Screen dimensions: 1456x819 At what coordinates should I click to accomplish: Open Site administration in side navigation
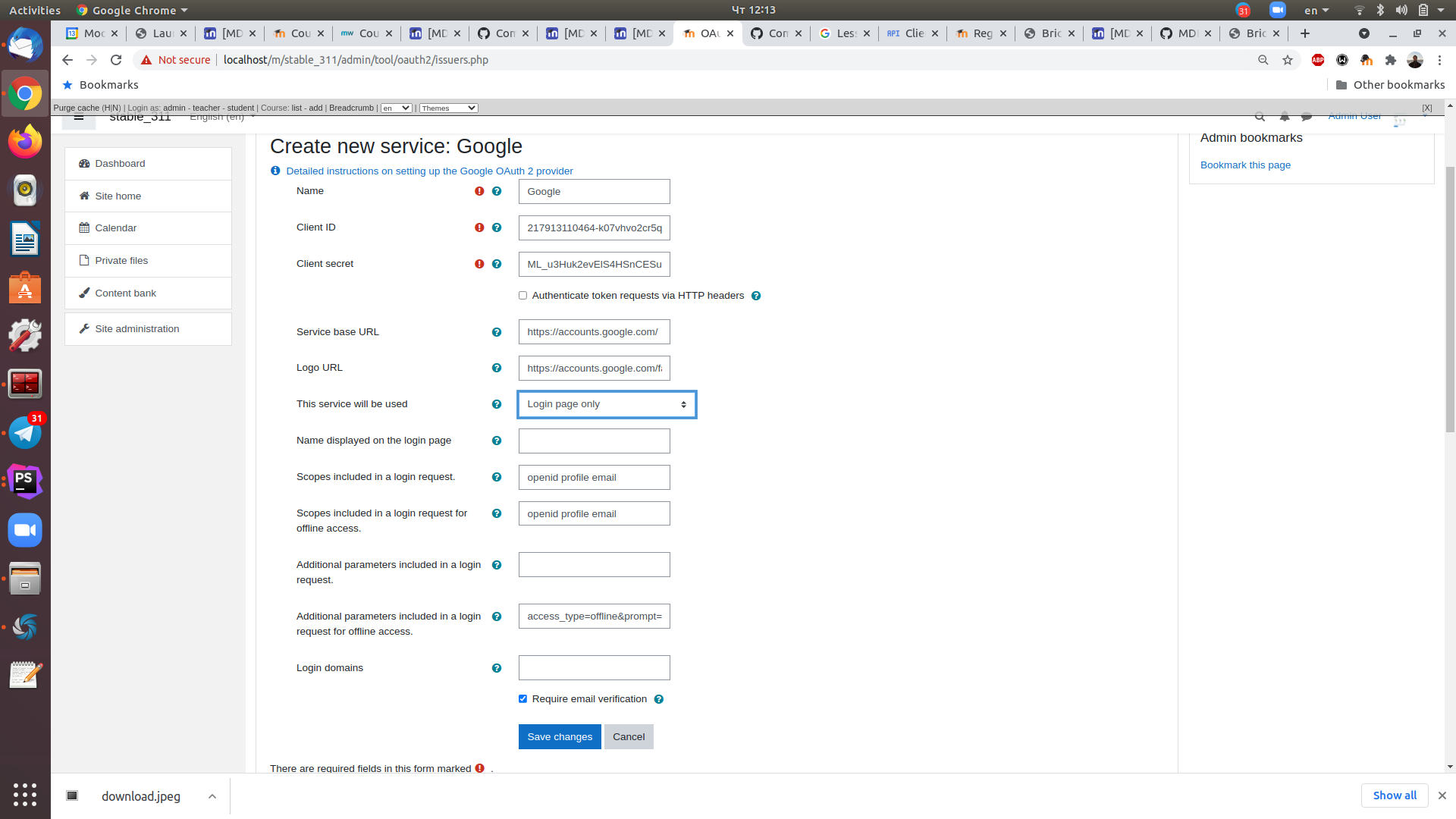[x=148, y=329]
